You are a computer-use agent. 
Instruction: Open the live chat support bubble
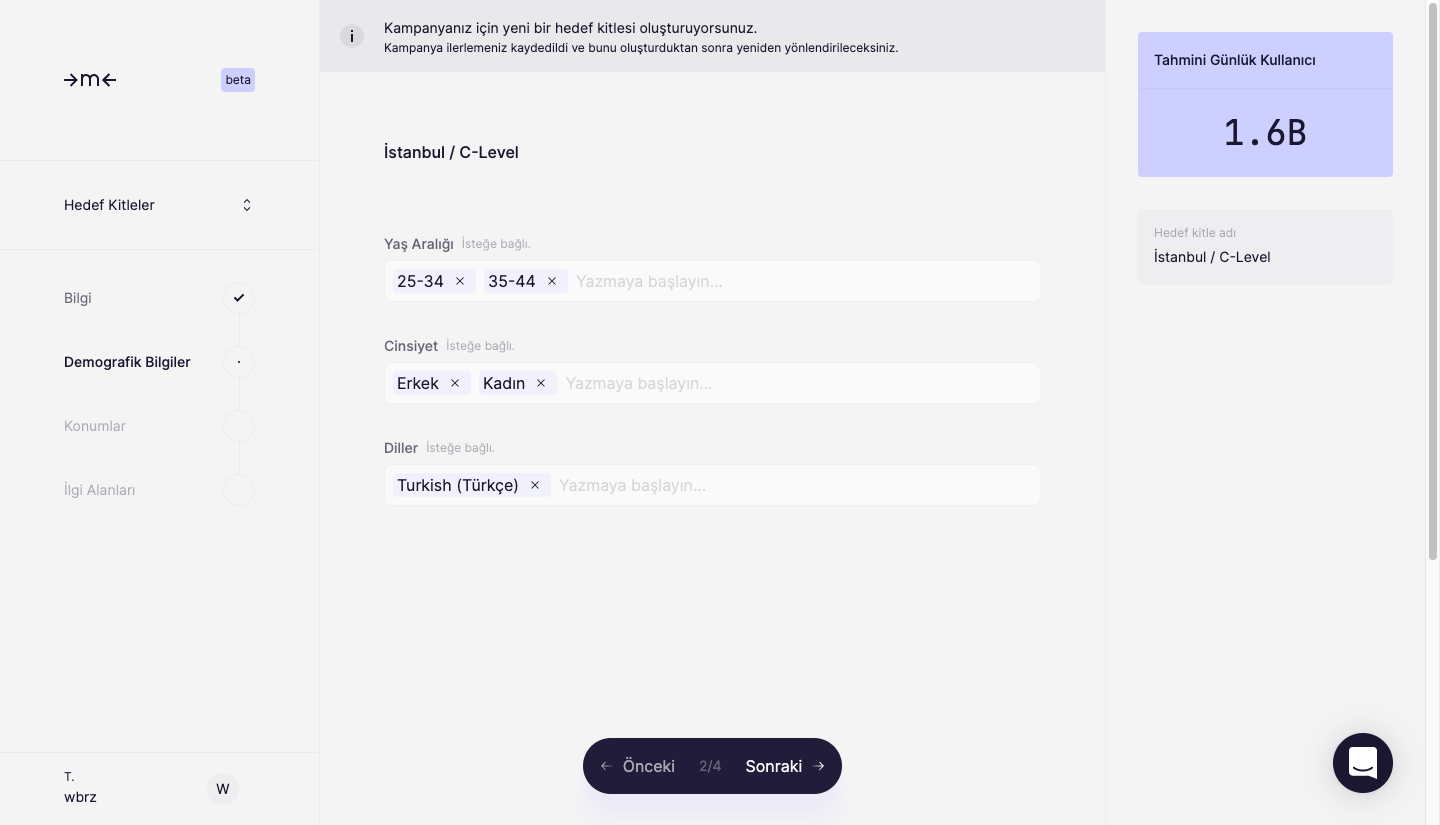coord(1363,763)
